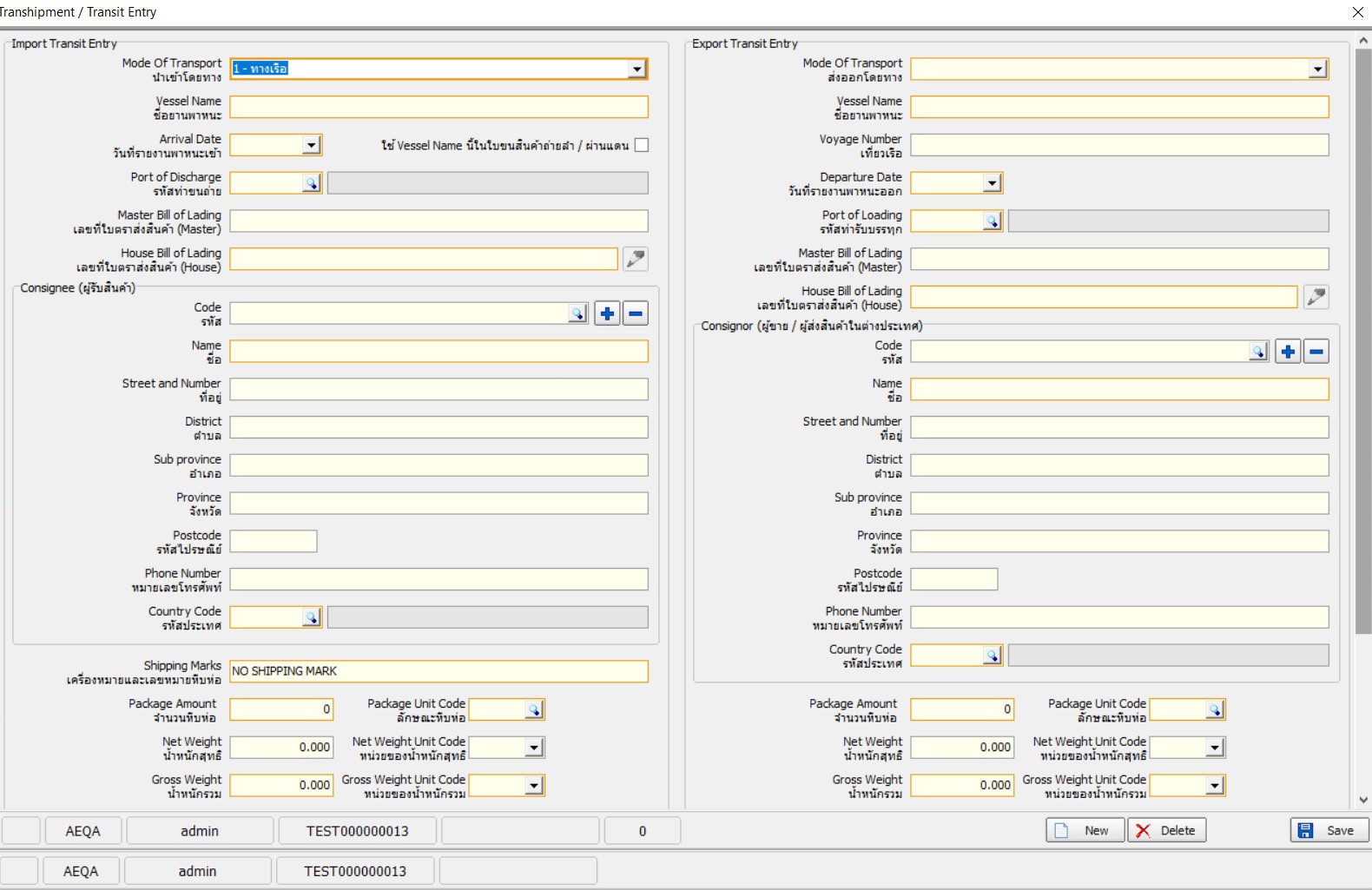Focus the Consignee Name field
Image resolution: width=1372 pixels, height=890 pixels.
click(x=439, y=351)
